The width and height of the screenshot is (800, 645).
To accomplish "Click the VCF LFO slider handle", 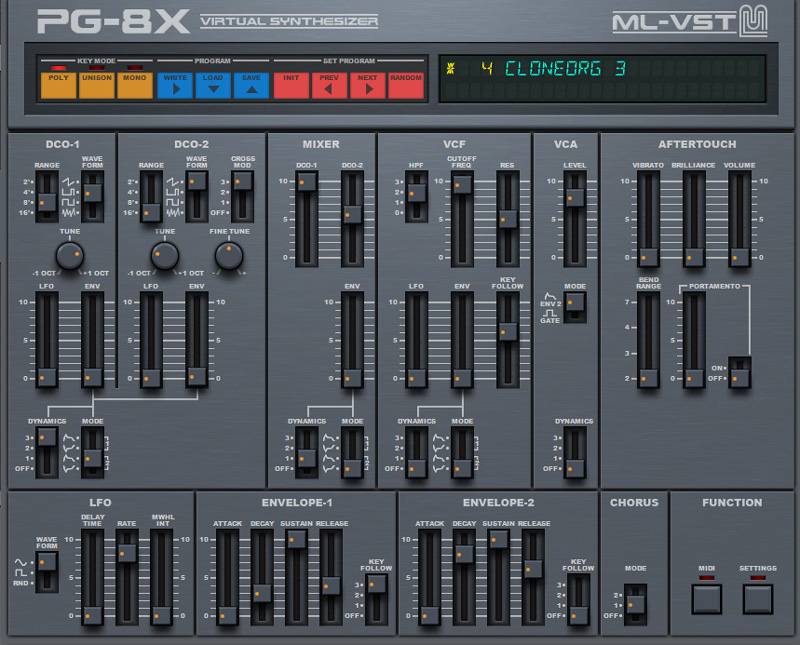I will point(417,378).
